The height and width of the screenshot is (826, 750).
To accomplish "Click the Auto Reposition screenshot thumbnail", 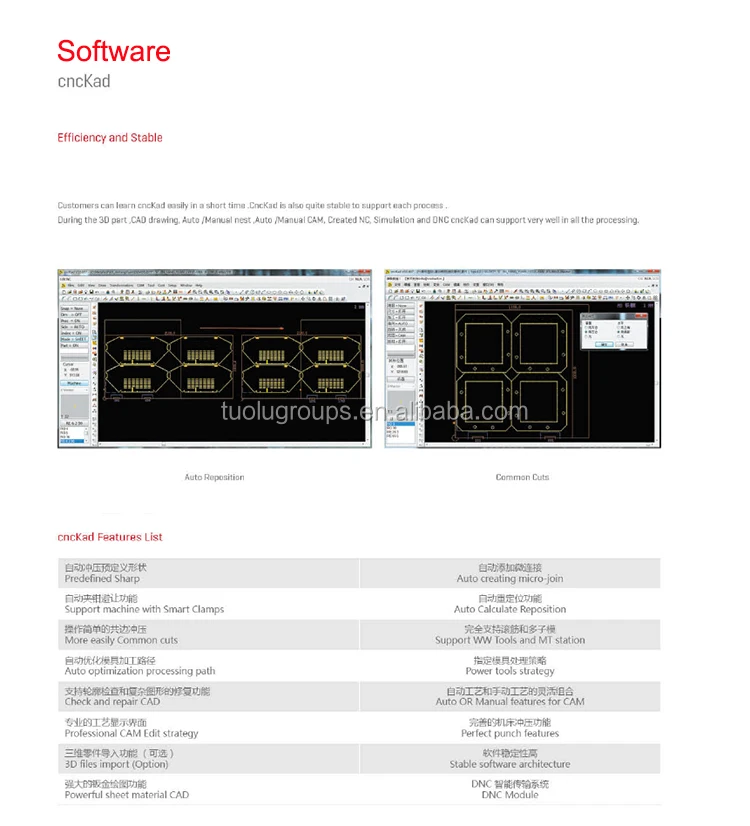I will pyautogui.click(x=201, y=358).
